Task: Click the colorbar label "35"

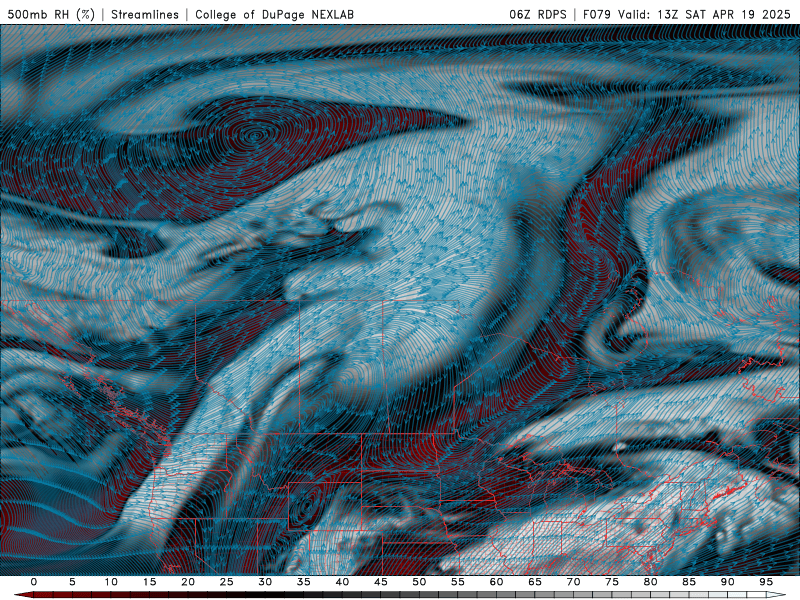Action: (x=304, y=582)
